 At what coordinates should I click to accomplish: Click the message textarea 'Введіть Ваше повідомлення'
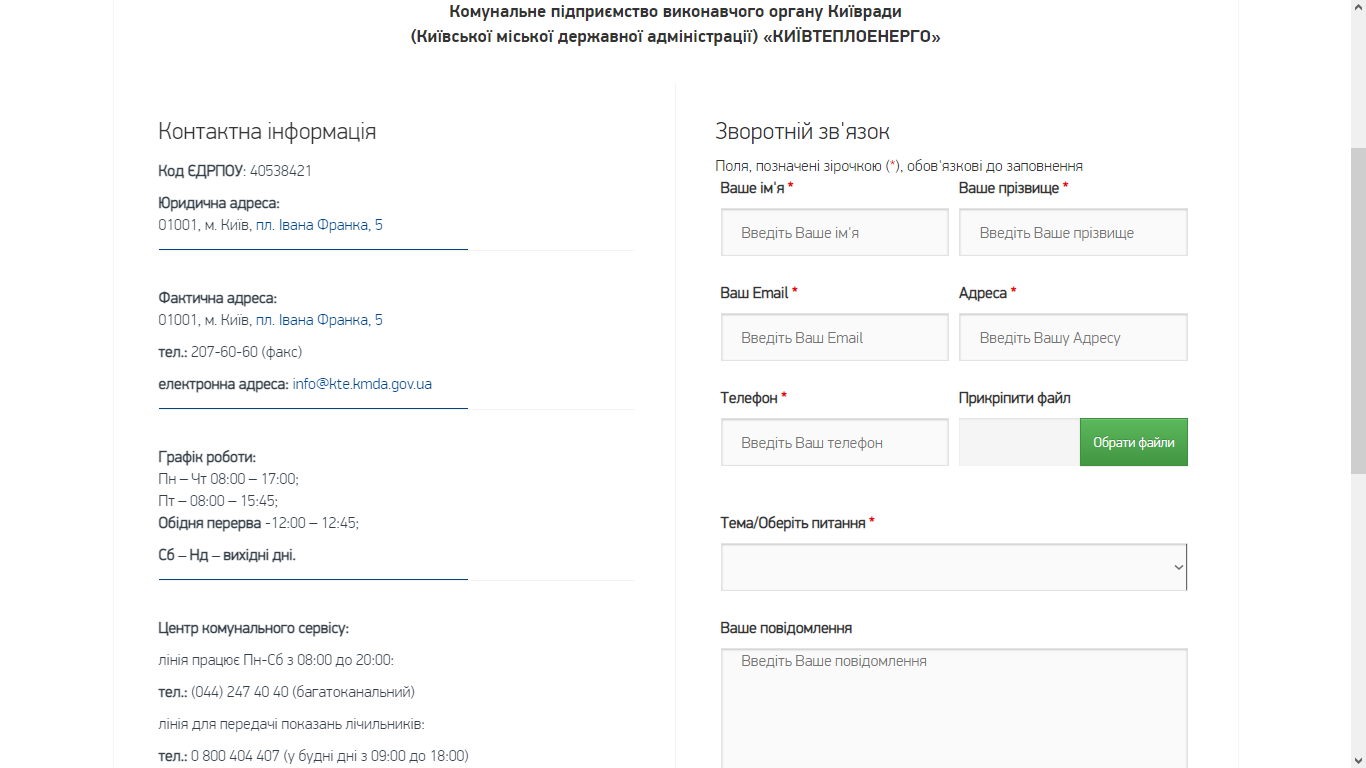pos(954,708)
